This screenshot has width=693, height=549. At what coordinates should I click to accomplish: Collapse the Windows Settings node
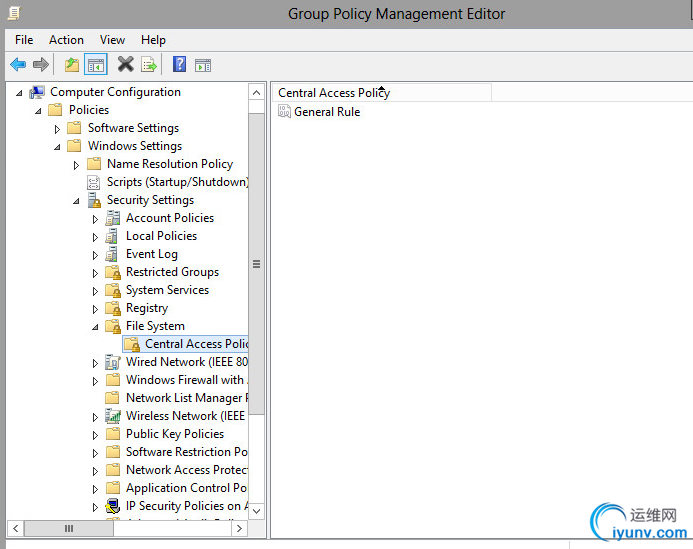tap(57, 147)
